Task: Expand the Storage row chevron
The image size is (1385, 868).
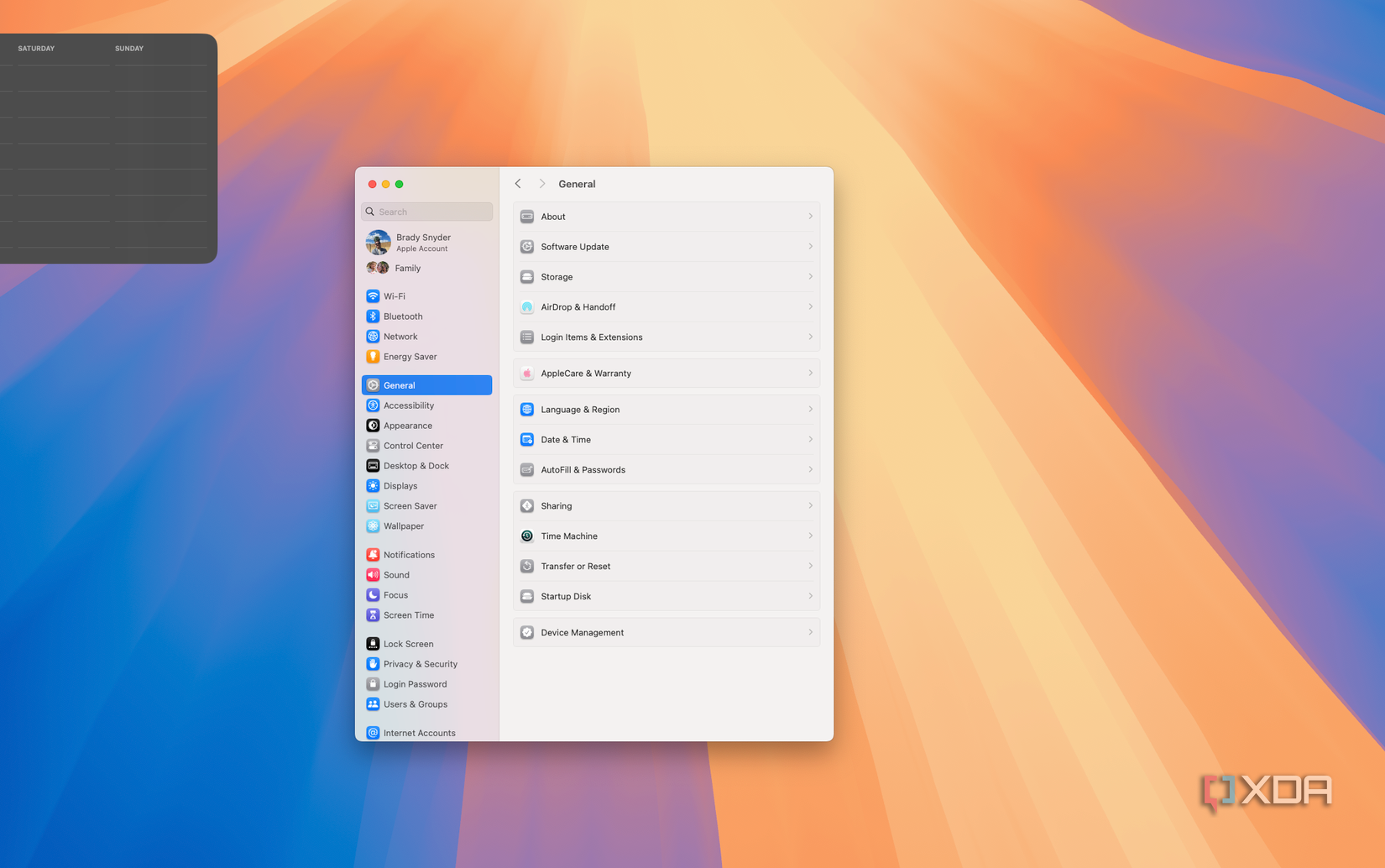Action: [x=810, y=277]
